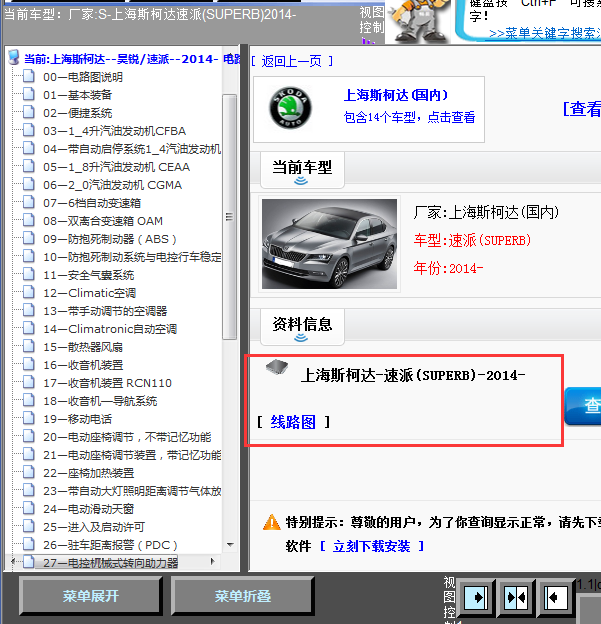601x624 pixels.
Task: Click the 上海斯柯达(国内) link
Action: coord(396,95)
